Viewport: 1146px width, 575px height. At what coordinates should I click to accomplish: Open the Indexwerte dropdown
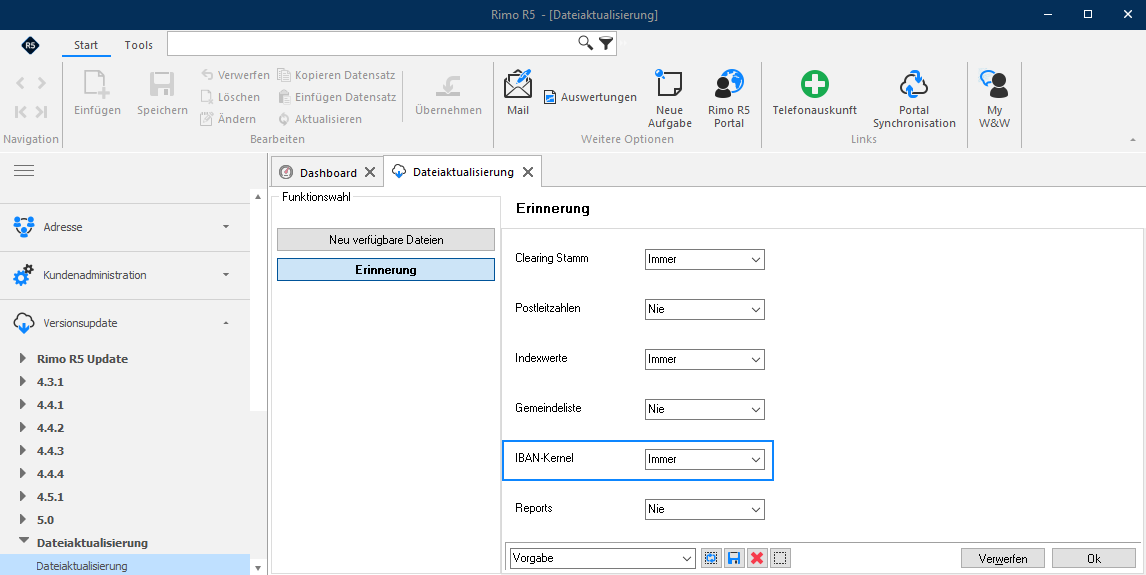[705, 359]
